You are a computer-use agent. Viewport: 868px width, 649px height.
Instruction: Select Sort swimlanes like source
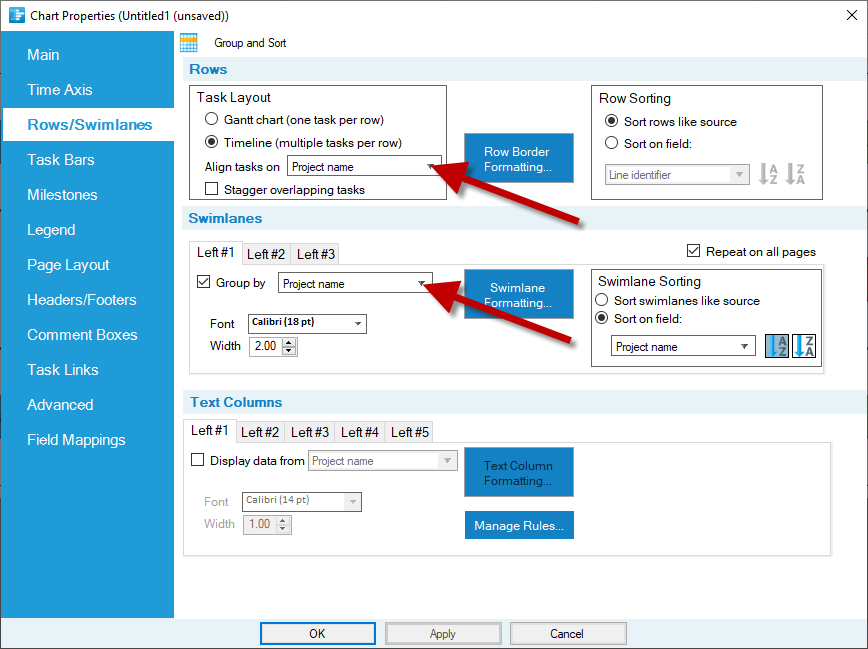601,300
